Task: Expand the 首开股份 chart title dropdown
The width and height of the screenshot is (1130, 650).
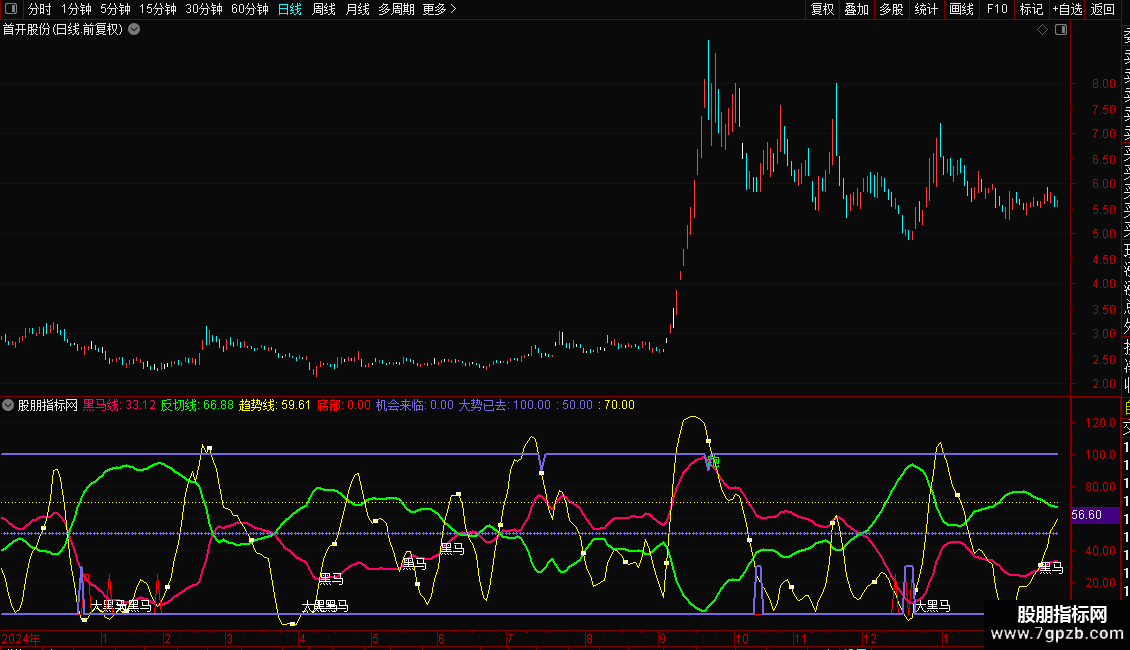Action: point(134,29)
